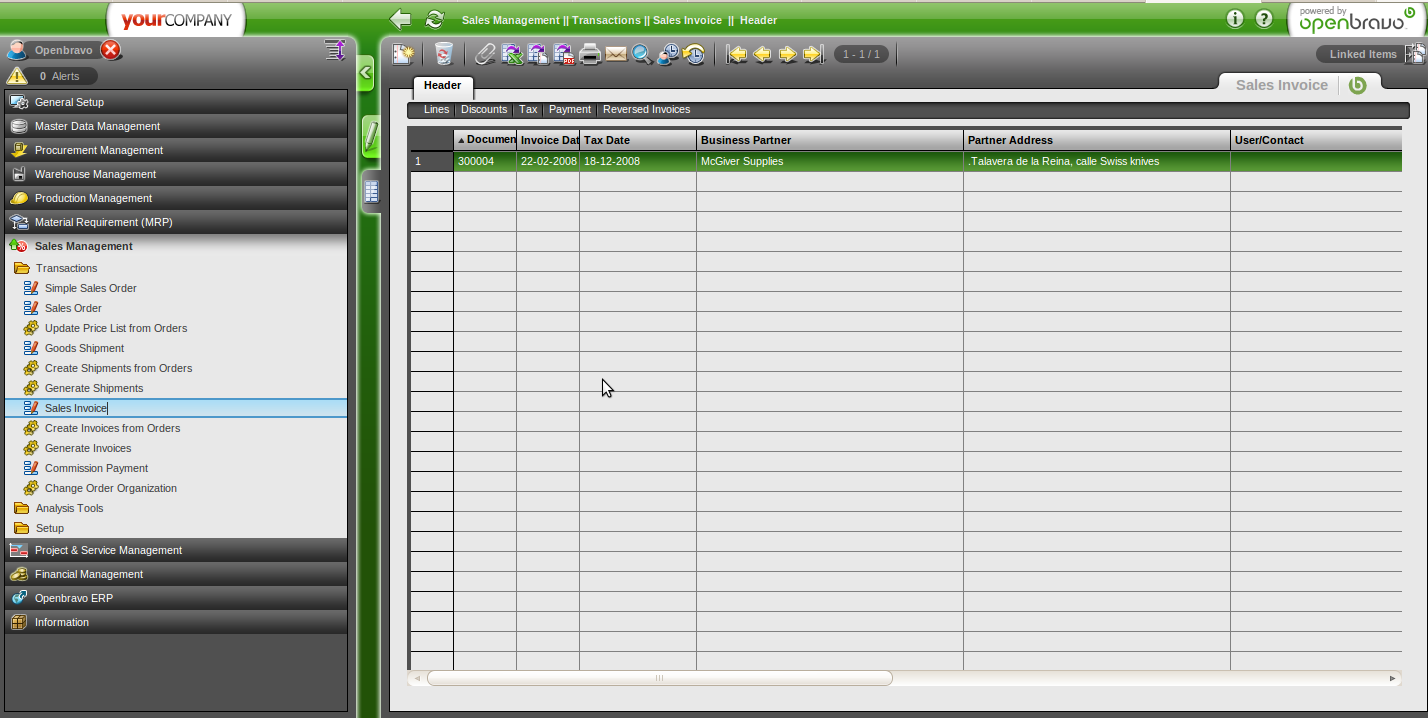Open the Tax subtab
1428x718 pixels.
click(x=528, y=110)
